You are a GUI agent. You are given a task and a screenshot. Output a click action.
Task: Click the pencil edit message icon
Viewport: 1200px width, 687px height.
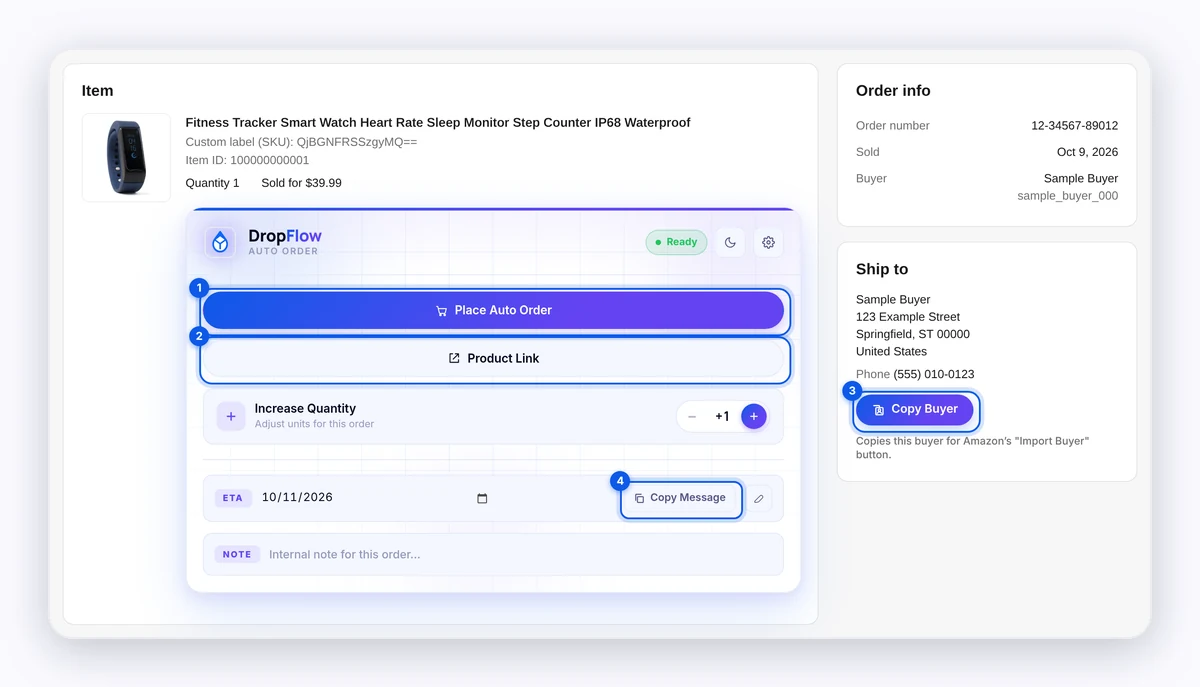tap(759, 498)
